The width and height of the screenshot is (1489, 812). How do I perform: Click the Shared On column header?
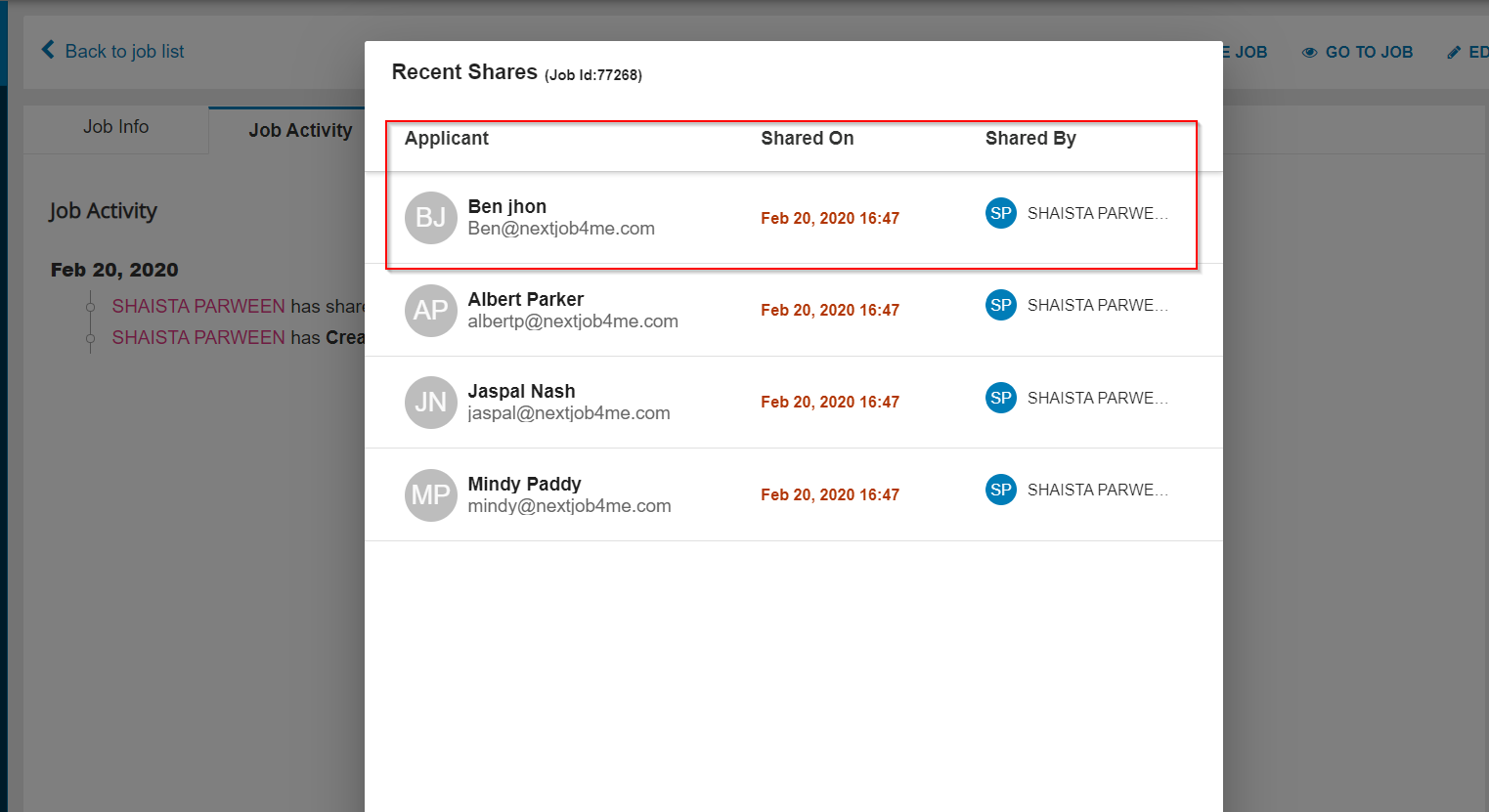[807, 138]
